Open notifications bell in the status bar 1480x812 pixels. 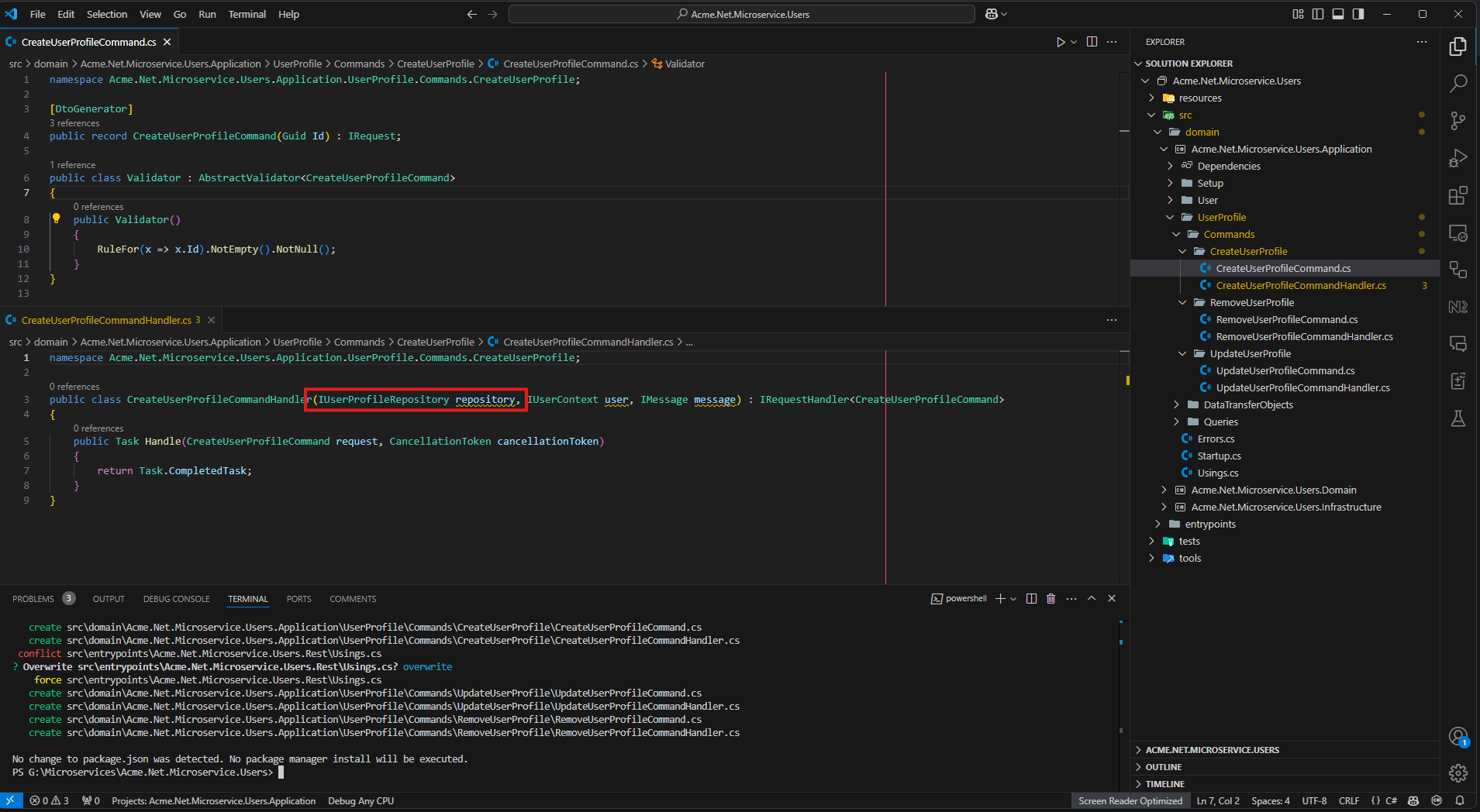coord(1460,801)
